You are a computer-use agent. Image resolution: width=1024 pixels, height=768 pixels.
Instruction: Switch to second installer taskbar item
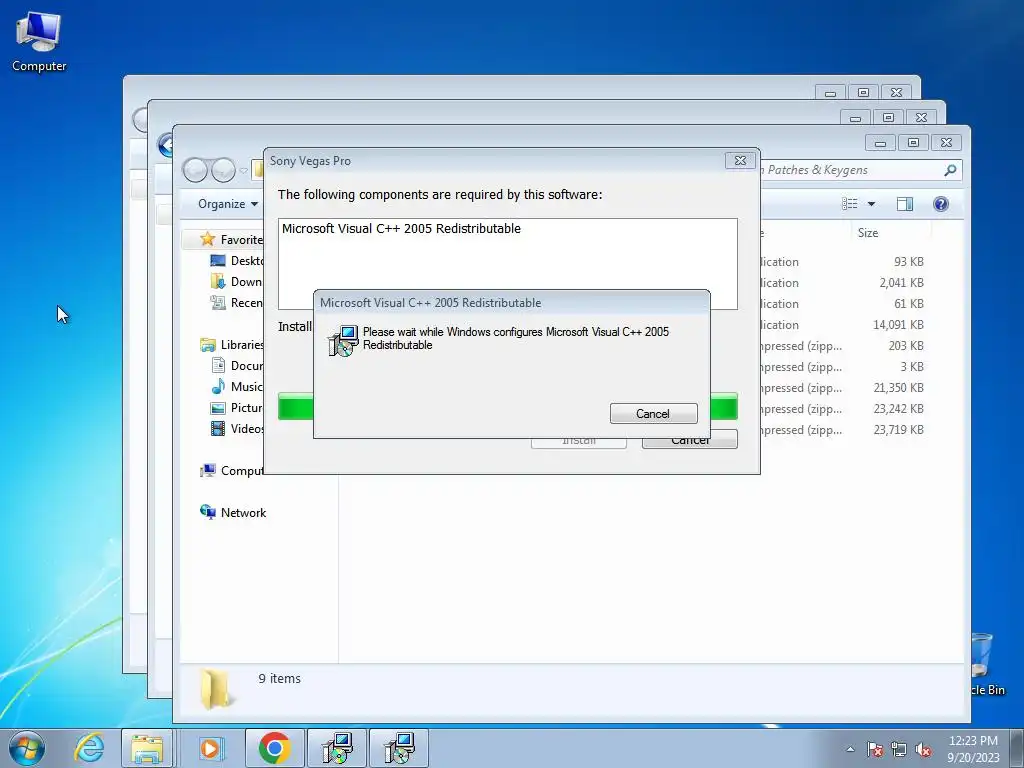399,748
